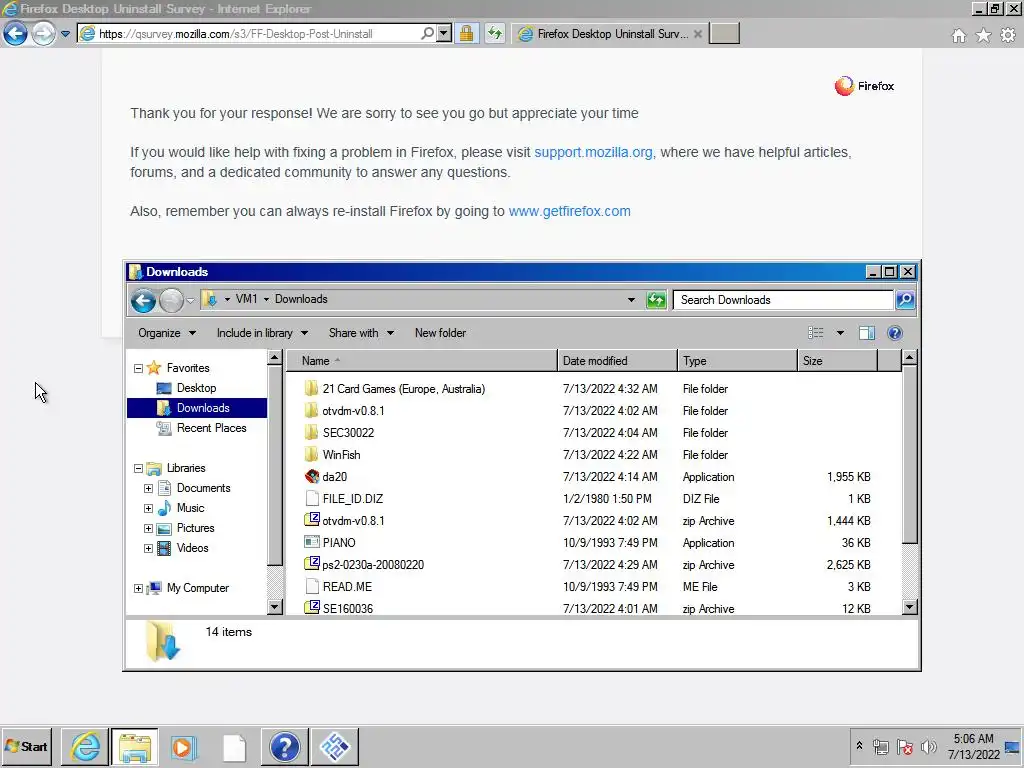Viewport: 1024px width, 768px height.
Task: Expand the Documents library
Action: click(x=148, y=488)
